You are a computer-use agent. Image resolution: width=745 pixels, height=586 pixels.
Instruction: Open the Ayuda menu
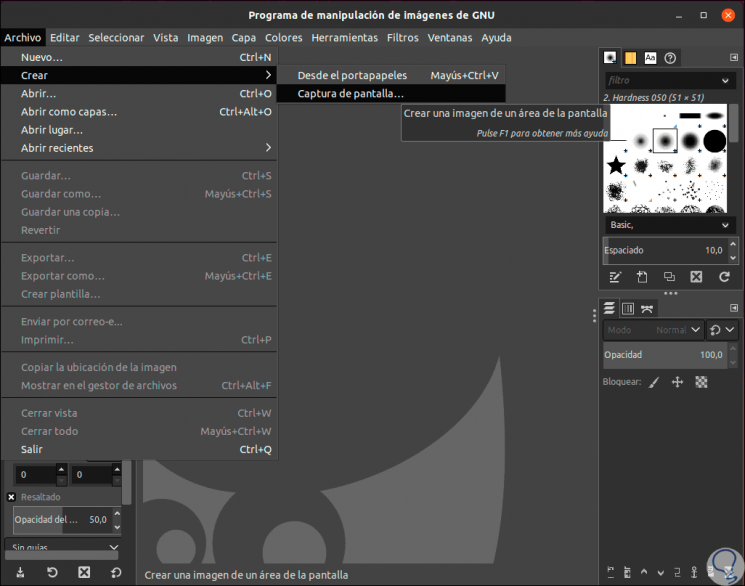pyautogui.click(x=496, y=38)
